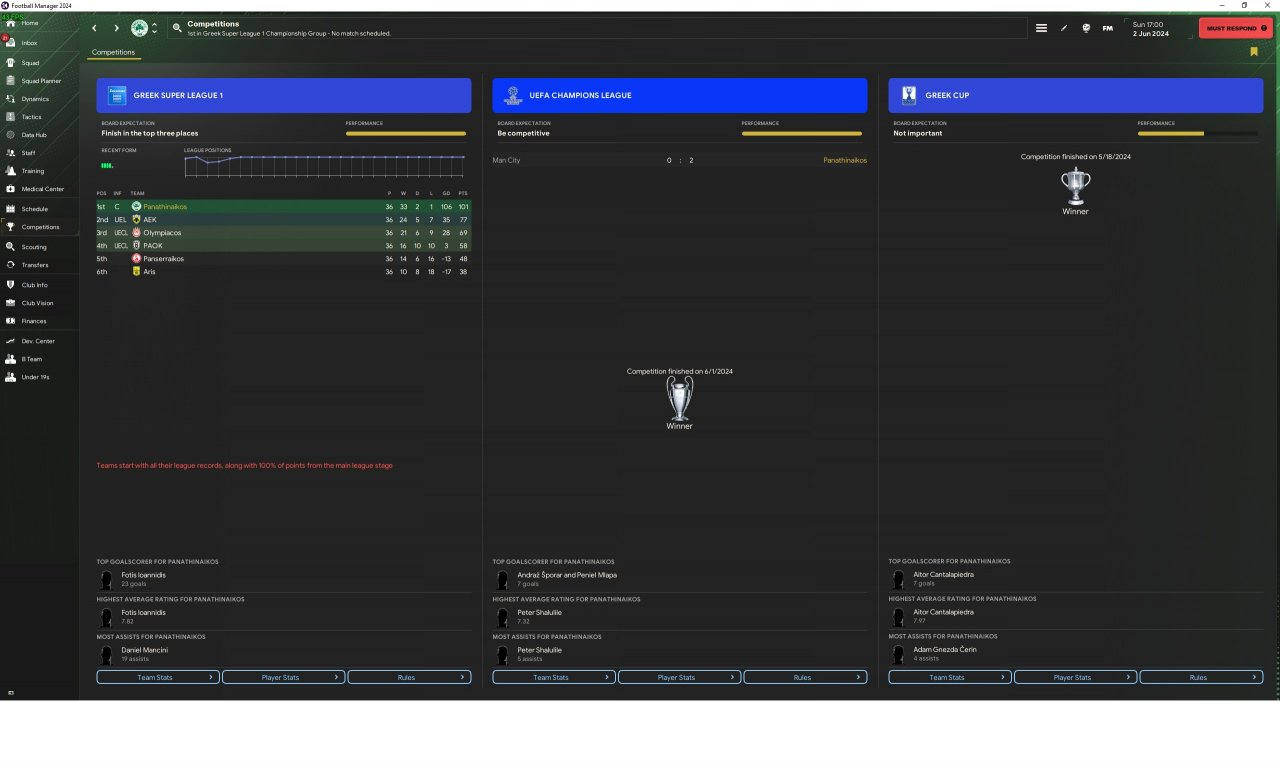The image size is (1280, 782).
Task: Open Rules under Greek Cup
Action: tap(1201, 677)
